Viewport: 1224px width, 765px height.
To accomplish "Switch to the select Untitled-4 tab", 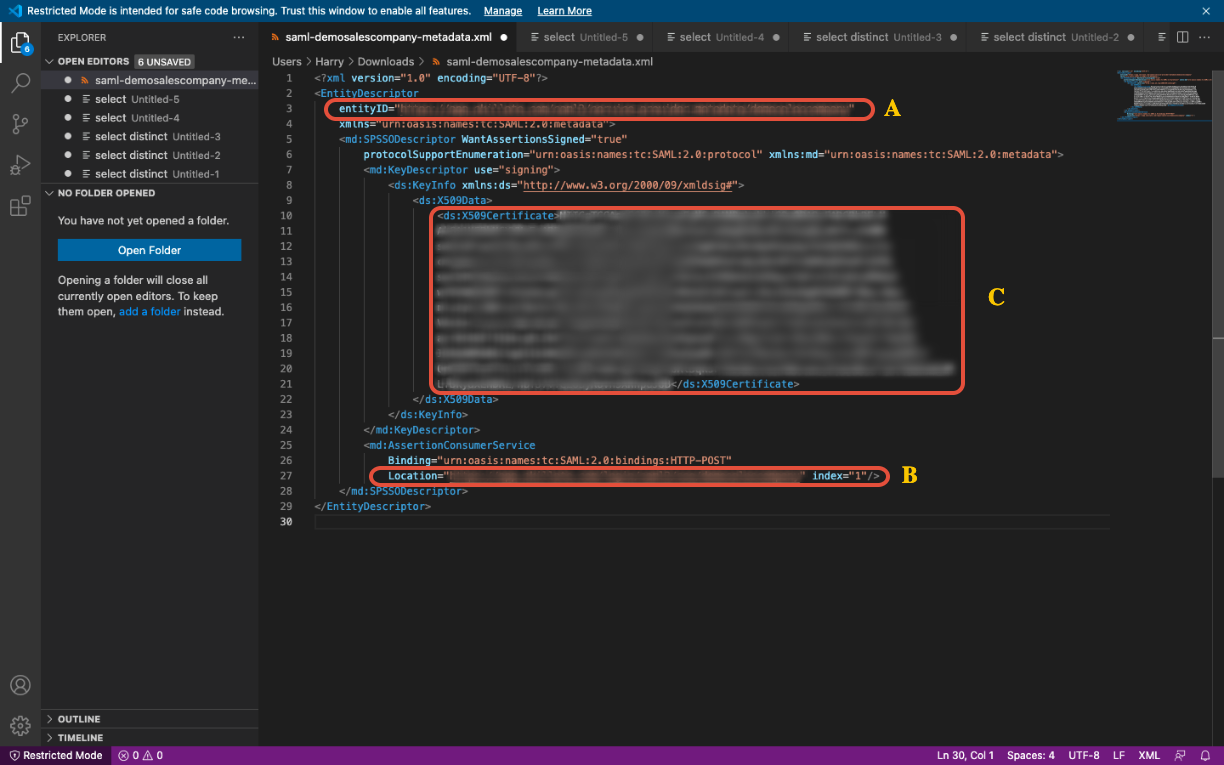I will [x=721, y=37].
